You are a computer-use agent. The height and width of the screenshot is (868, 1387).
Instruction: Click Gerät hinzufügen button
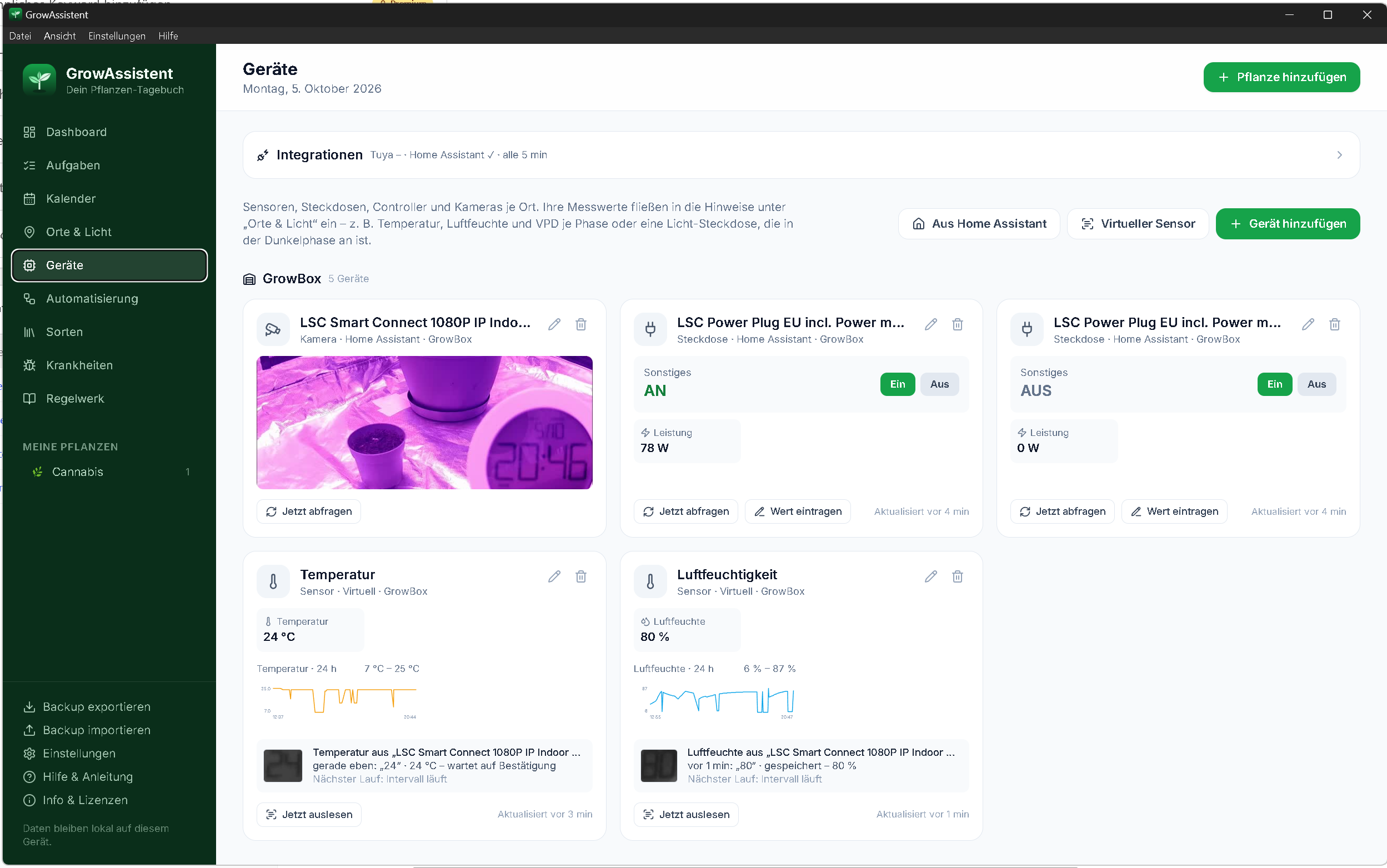[x=1288, y=224]
